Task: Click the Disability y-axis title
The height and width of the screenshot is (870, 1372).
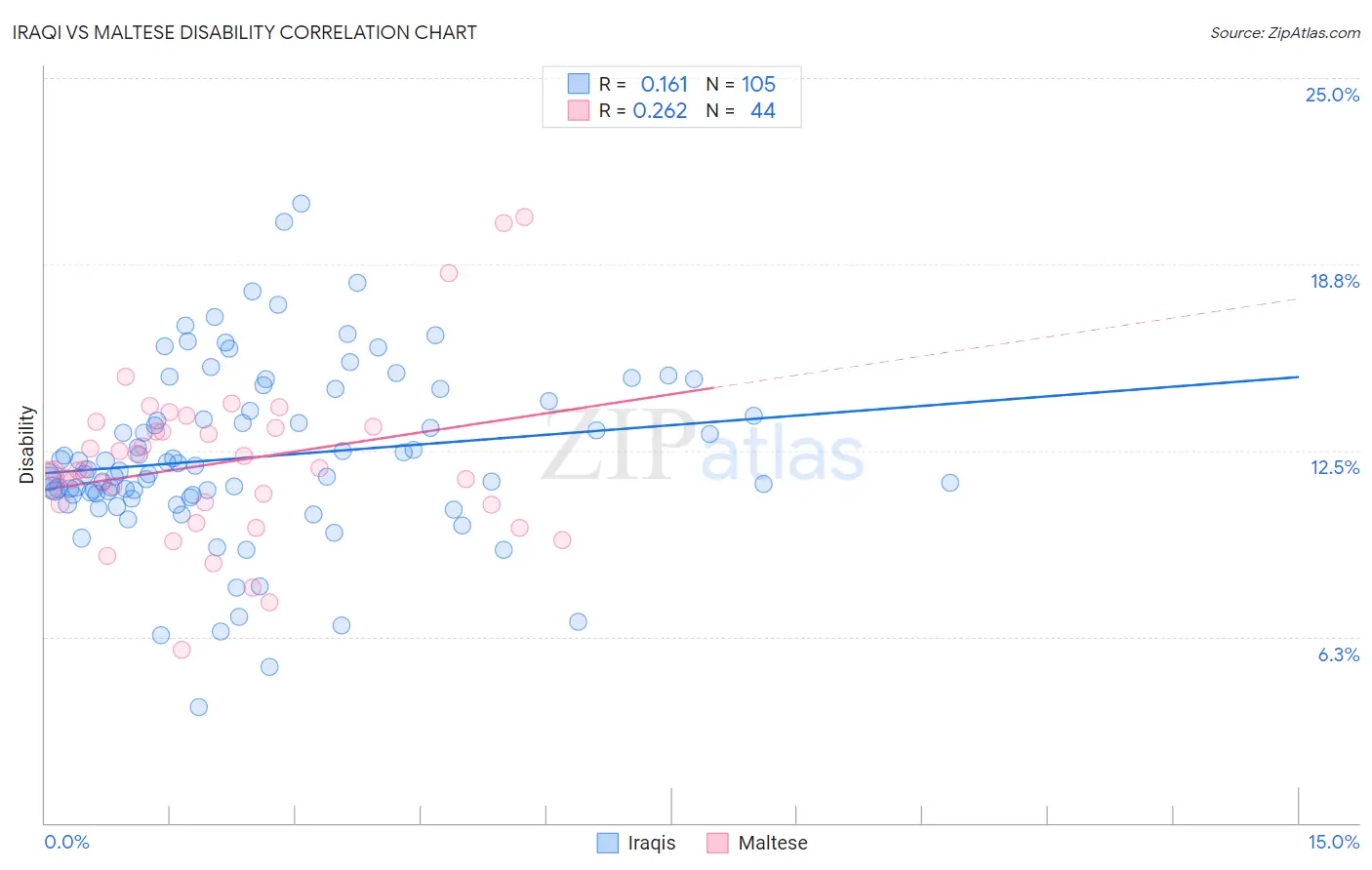Action: [27, 445]
